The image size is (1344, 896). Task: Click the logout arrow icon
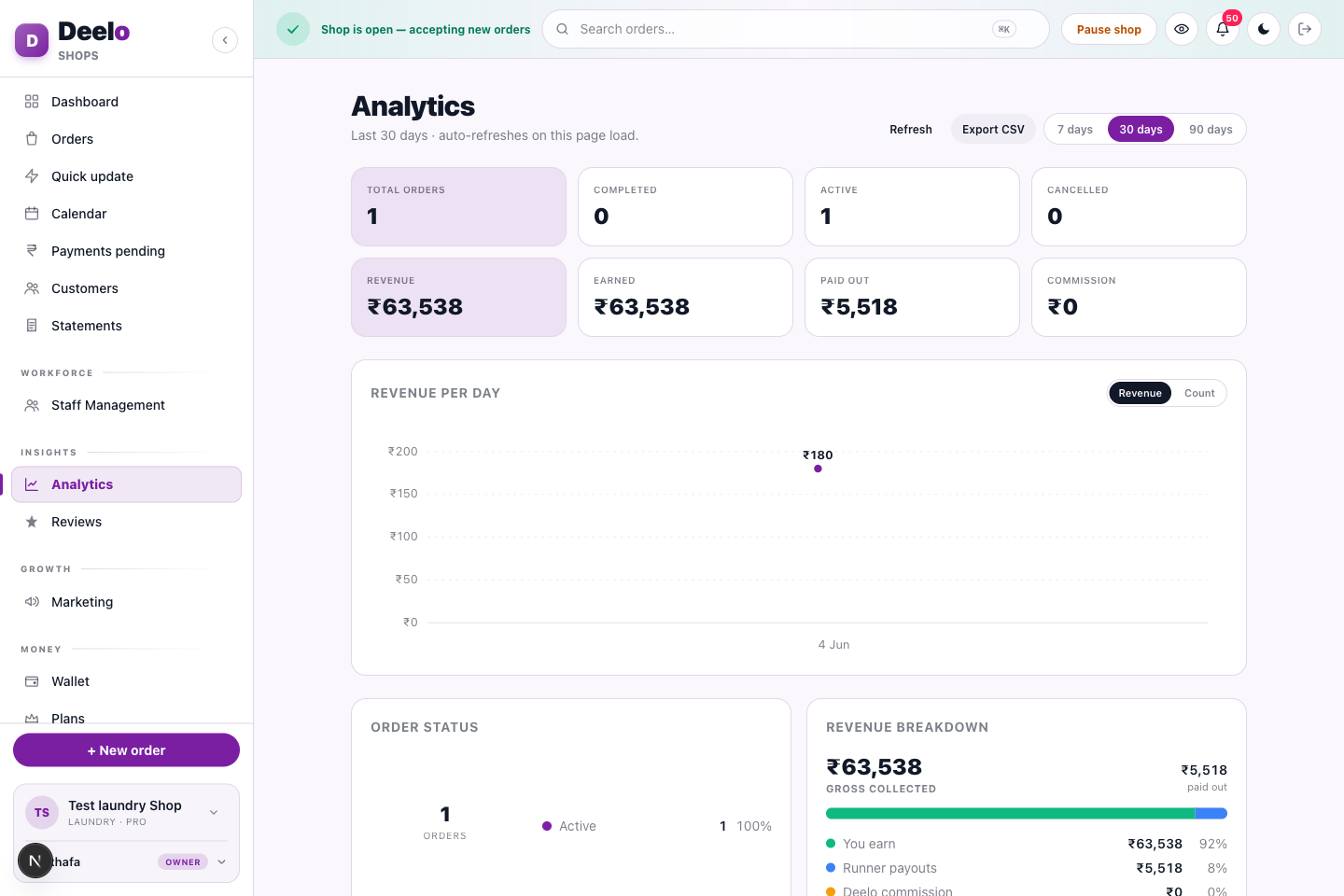1305,29
